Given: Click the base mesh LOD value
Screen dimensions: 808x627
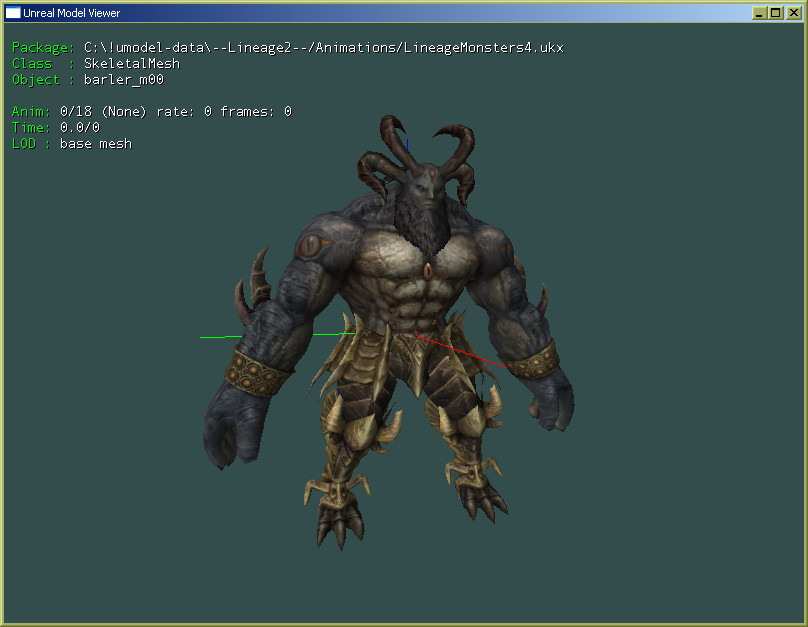Looking at the screenshot, I should point(96,144).
